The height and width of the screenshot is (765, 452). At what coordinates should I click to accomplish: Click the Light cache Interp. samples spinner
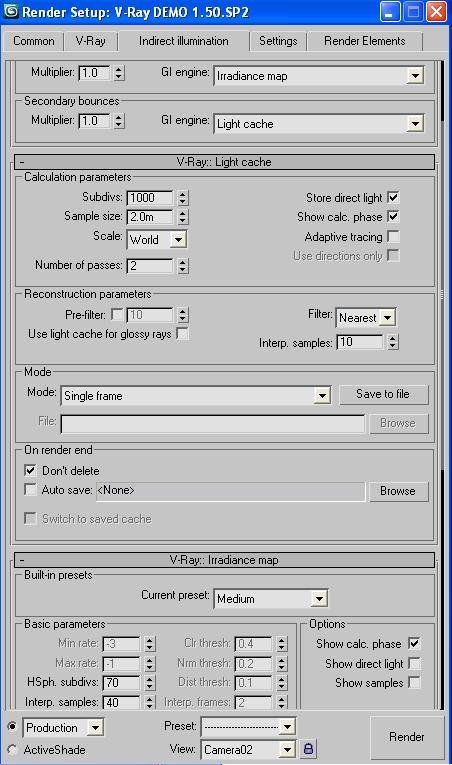(x=393, y=342)
